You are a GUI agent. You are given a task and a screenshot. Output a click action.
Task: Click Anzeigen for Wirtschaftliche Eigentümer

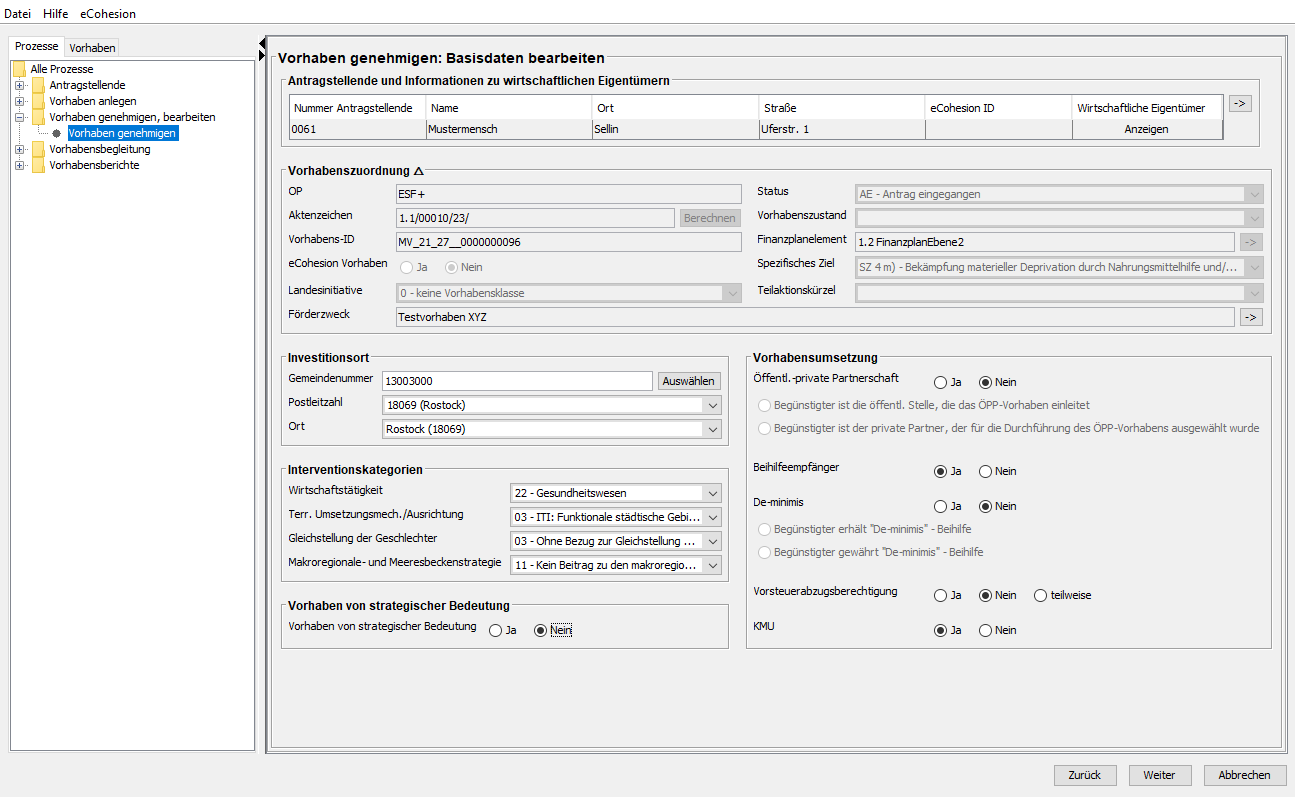coord(1146,129)
